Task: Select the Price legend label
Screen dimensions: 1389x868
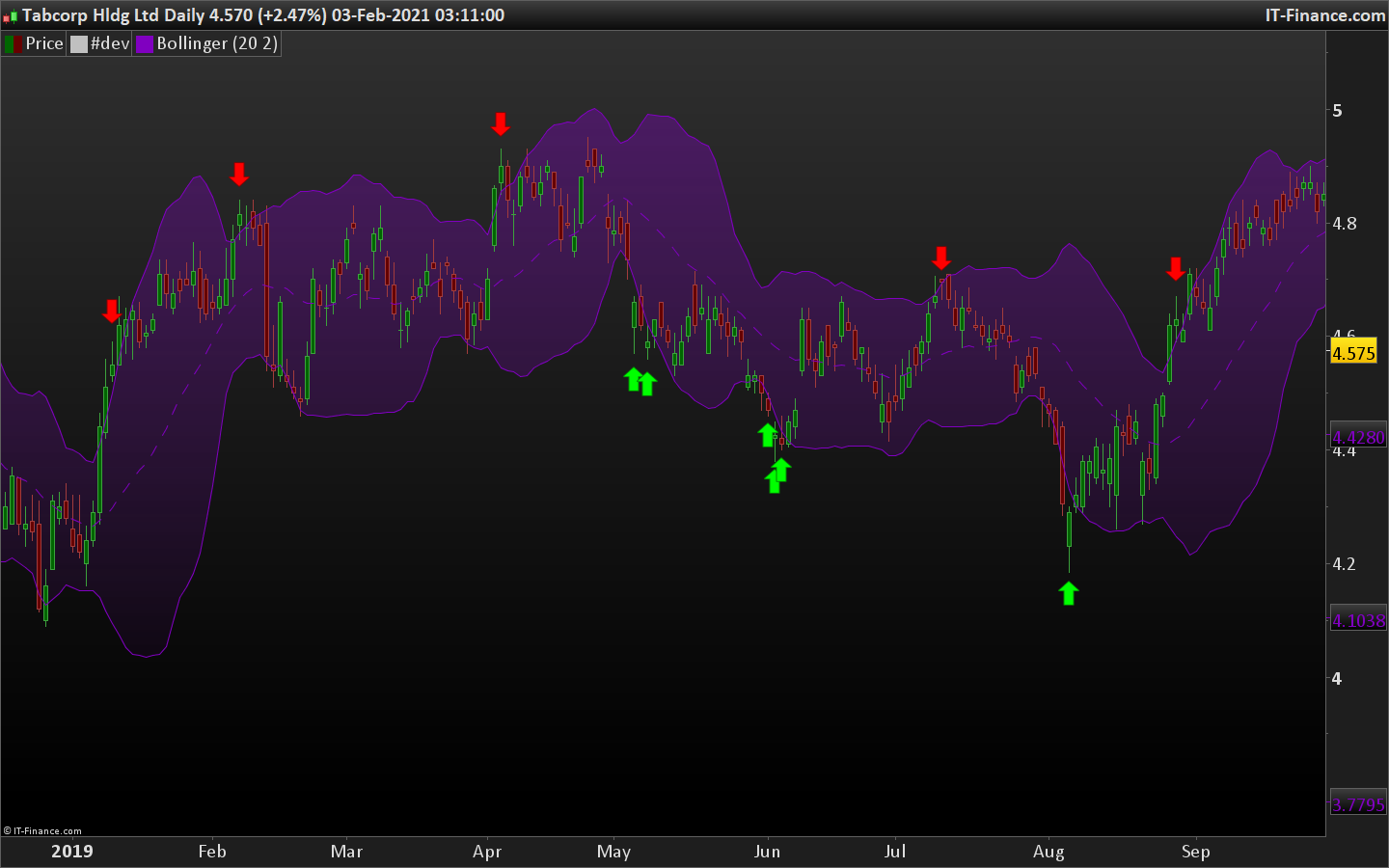Action: coord(44,43)
